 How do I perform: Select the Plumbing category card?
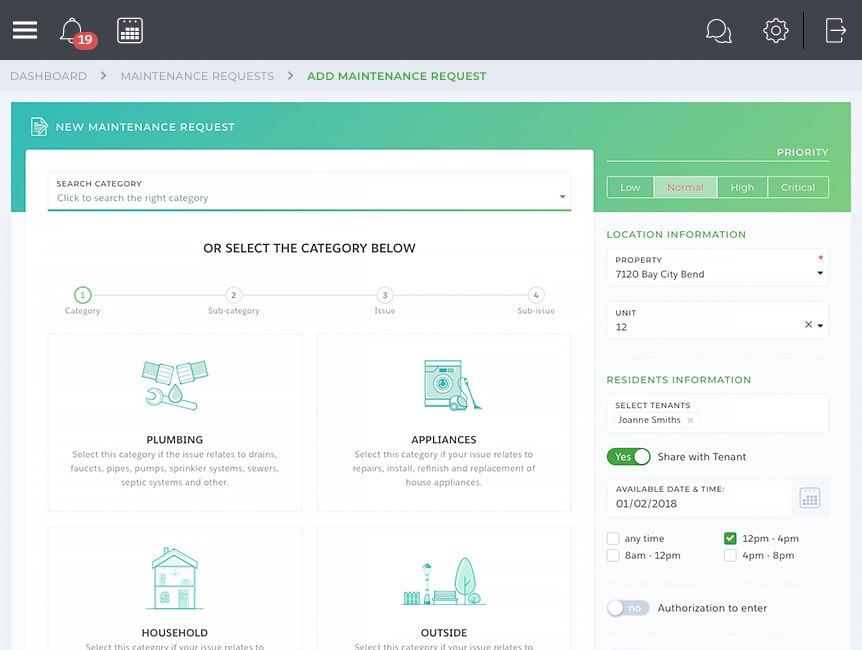pos(175,422)
